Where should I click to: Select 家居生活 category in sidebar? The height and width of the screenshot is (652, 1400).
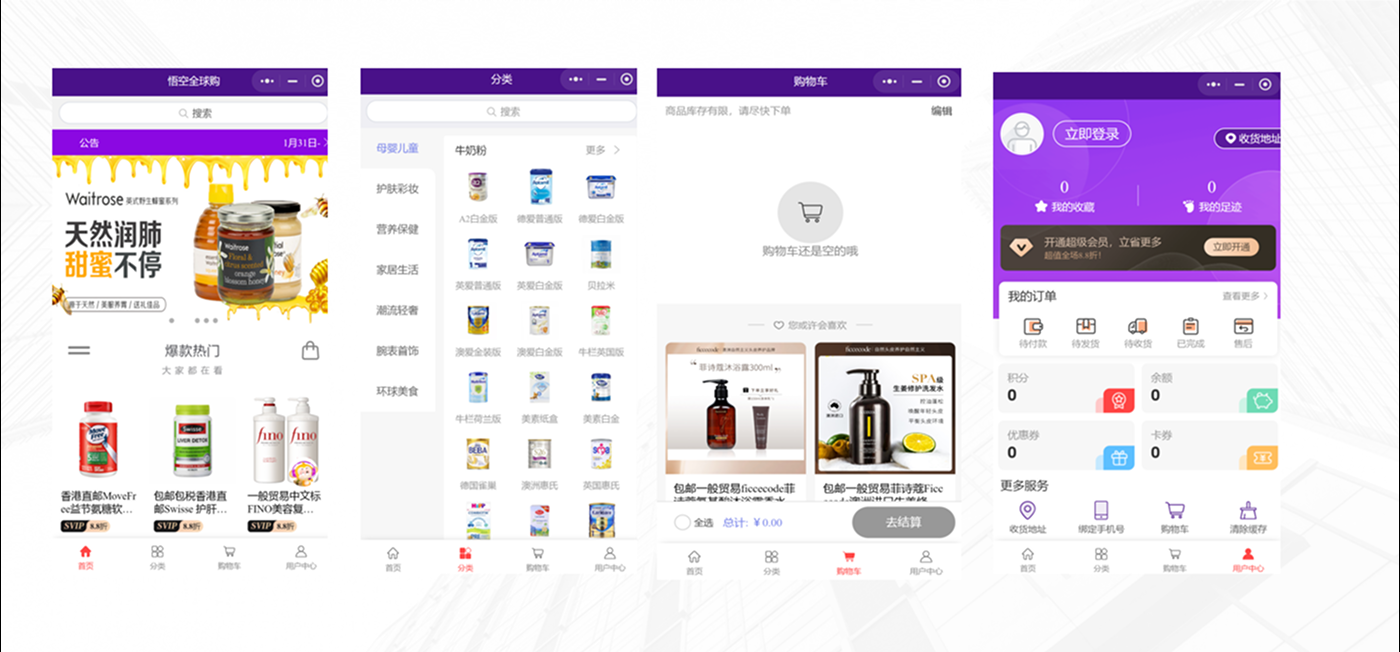[x=397, y=270]
